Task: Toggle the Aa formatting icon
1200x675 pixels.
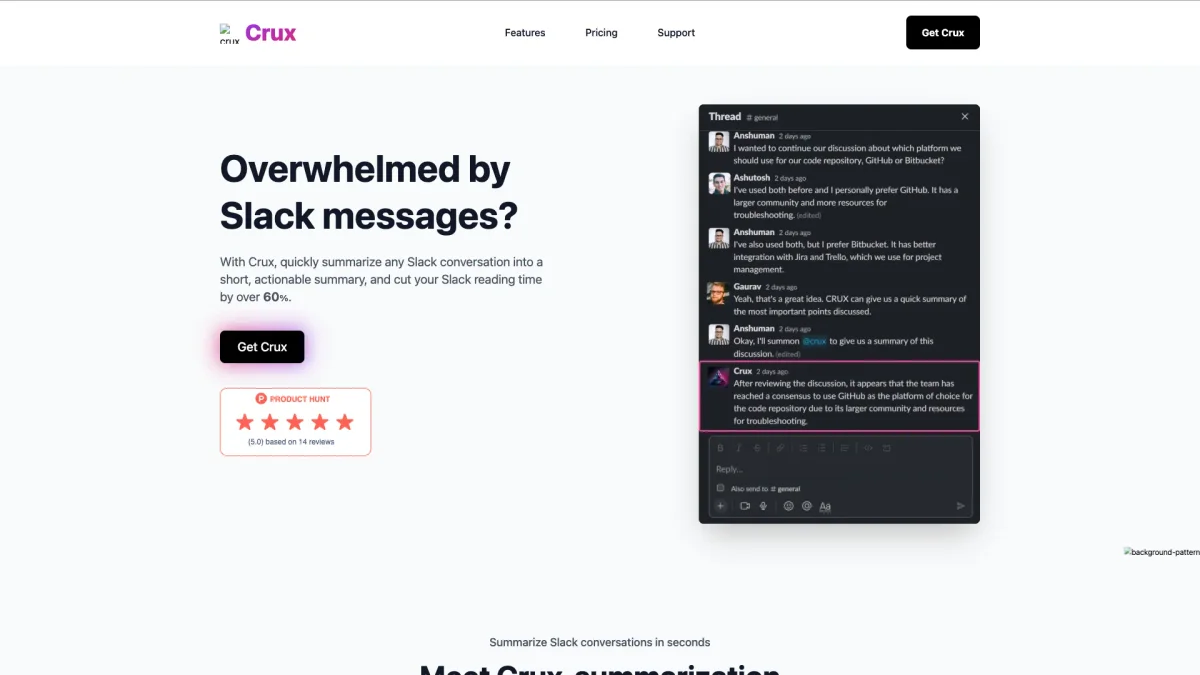Action: pos(825,507)
